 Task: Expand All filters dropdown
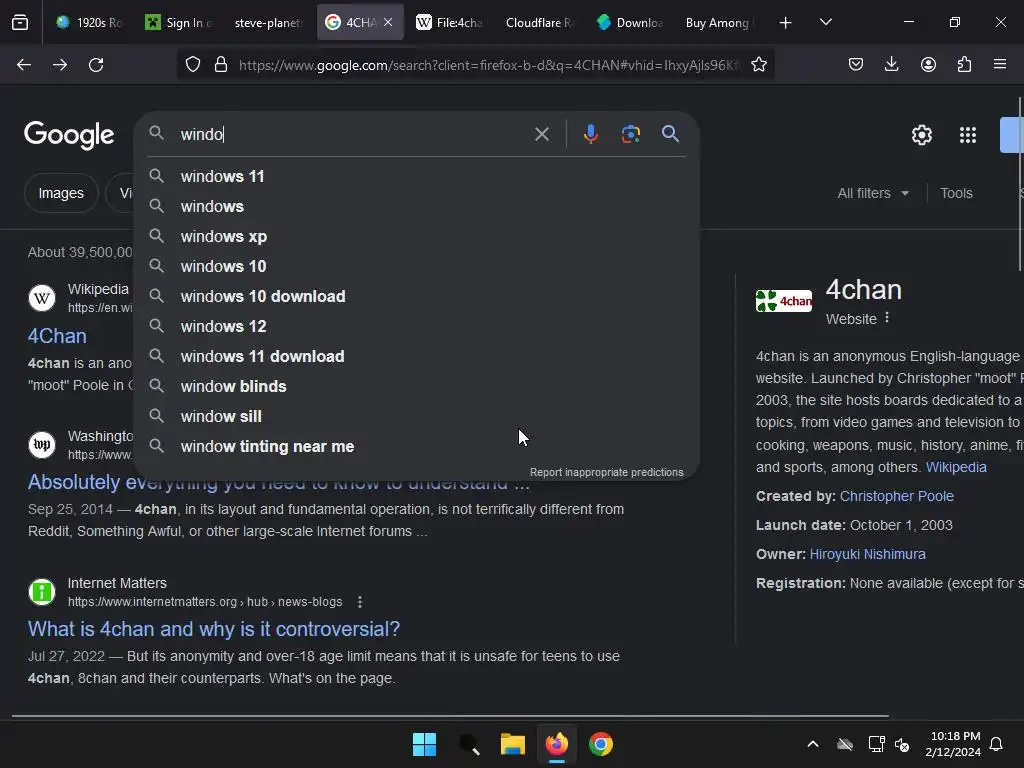[872, 193]
